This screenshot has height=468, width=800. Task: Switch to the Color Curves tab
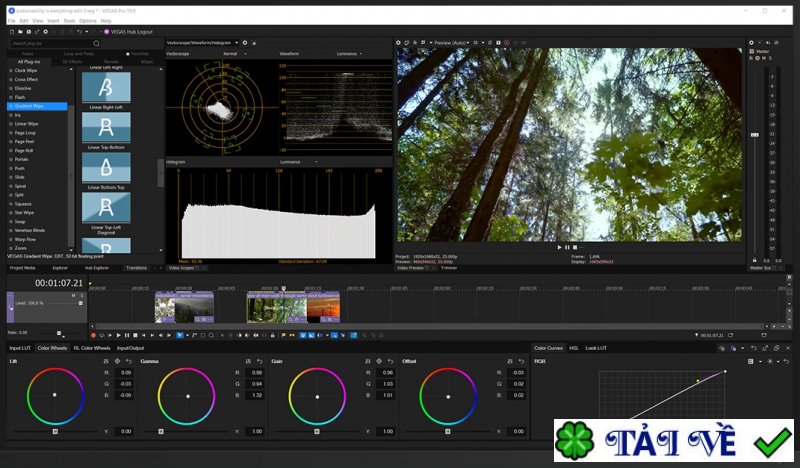tap(548, 348)
